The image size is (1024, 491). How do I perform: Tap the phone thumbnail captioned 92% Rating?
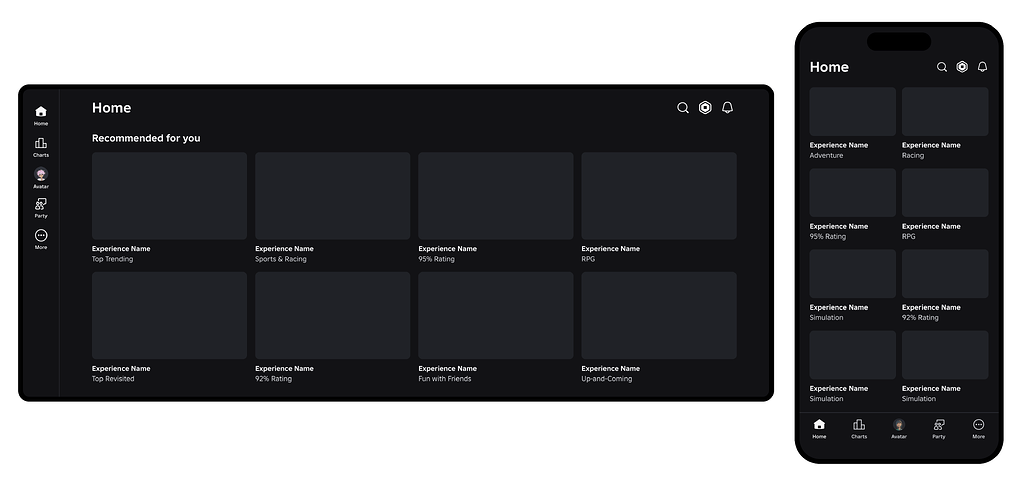tap(945, 274)
